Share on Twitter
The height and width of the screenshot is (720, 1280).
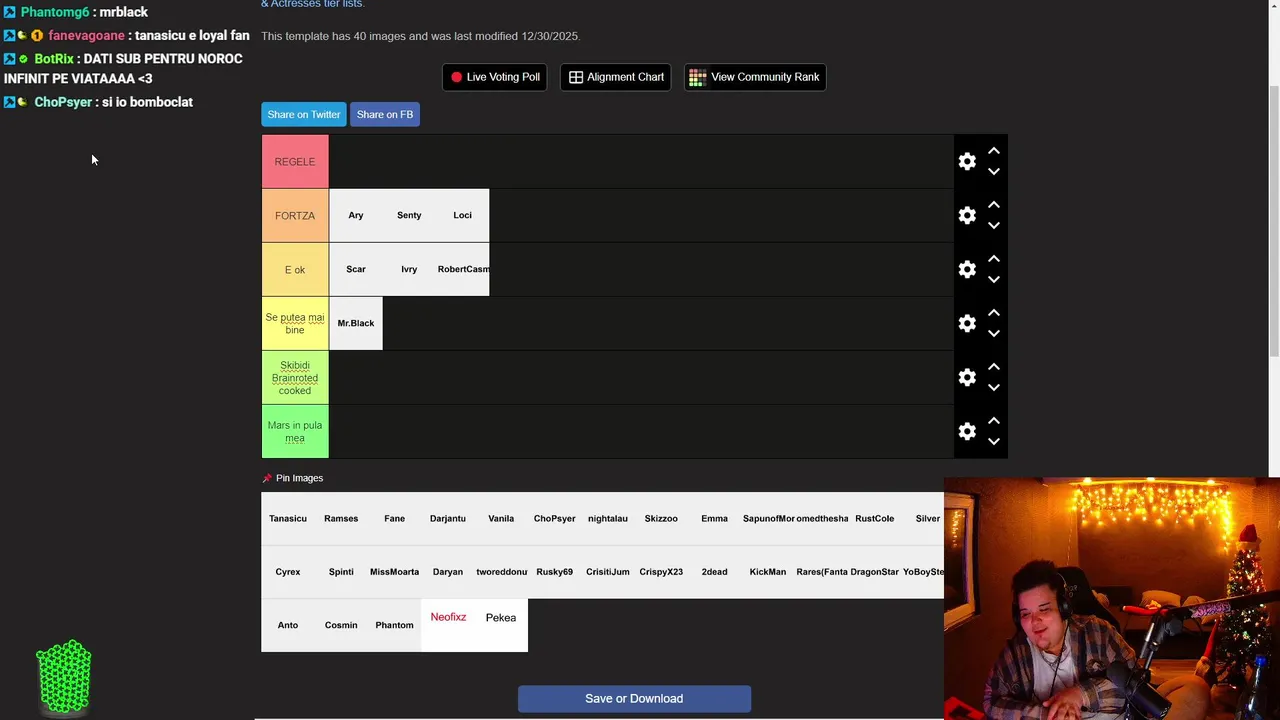coord(304,114)
